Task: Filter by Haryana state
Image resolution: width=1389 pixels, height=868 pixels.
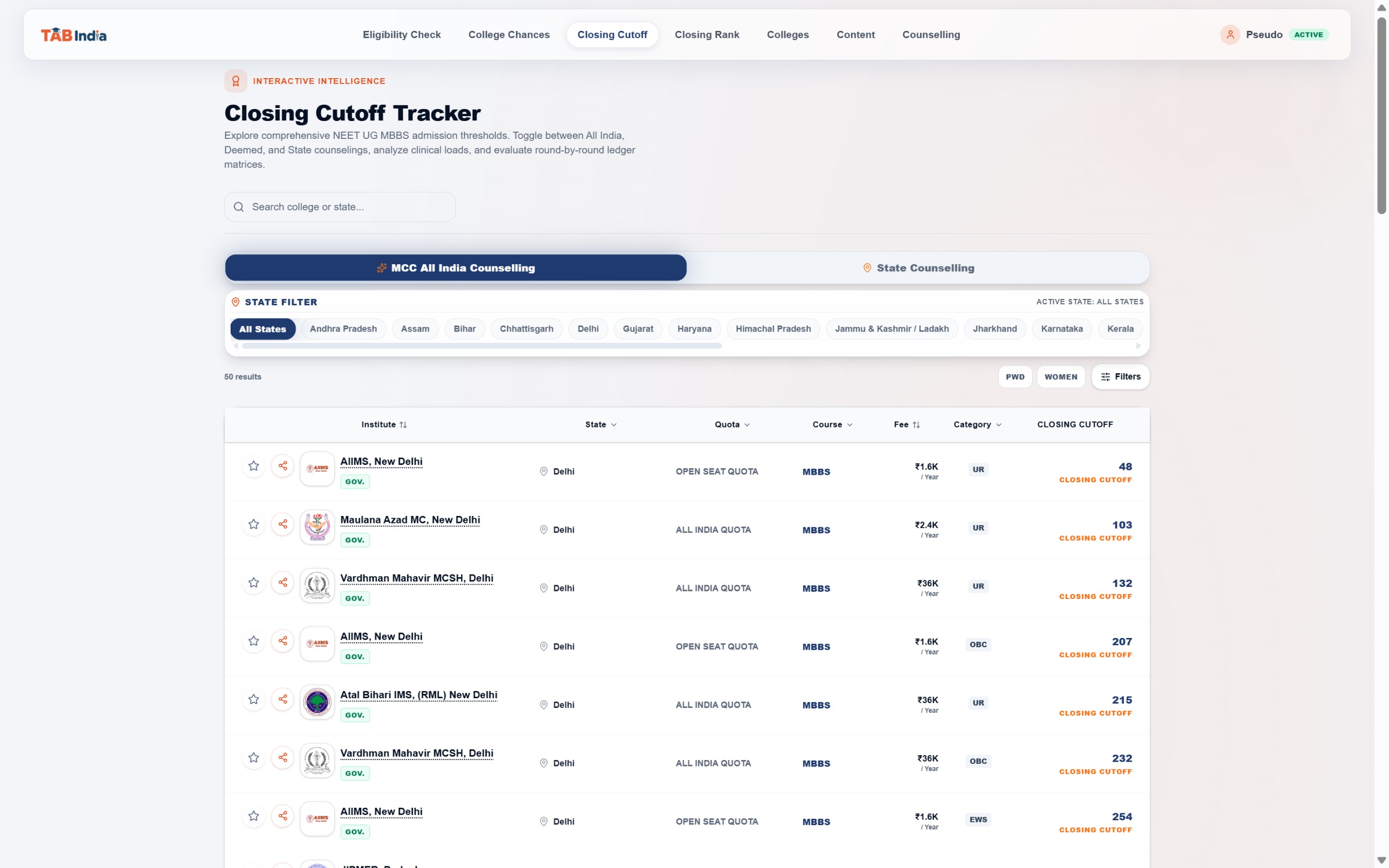Action: pos(694,329)
